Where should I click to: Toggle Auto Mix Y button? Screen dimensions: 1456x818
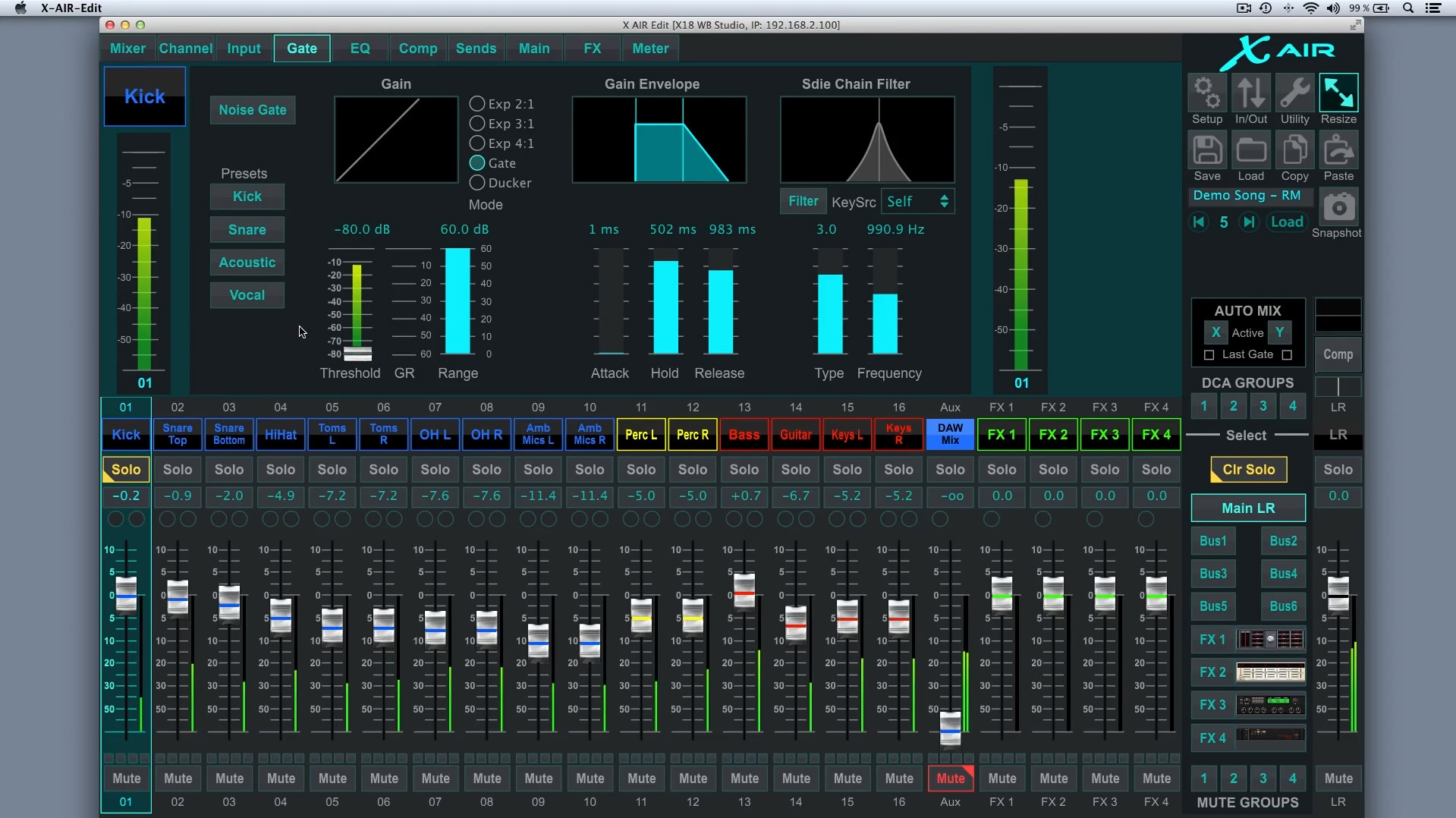click(x=1280, y=332)
